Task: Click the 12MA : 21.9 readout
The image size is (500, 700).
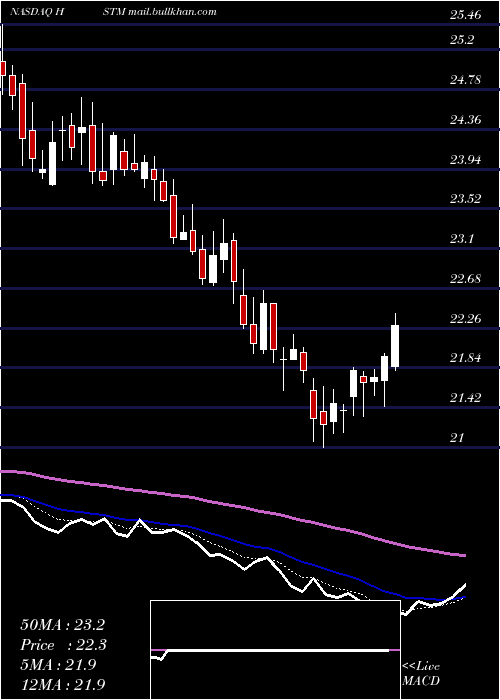Action: 62,684
